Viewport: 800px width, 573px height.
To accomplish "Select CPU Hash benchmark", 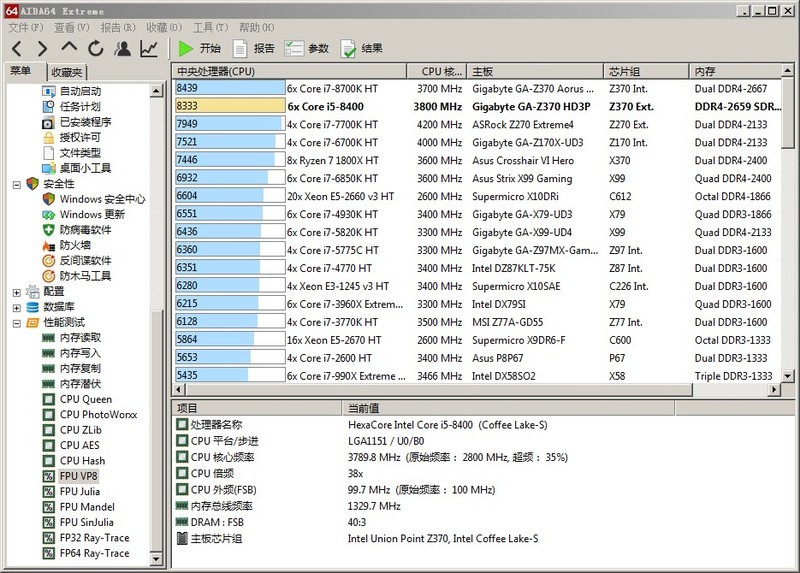I will 82,460.
